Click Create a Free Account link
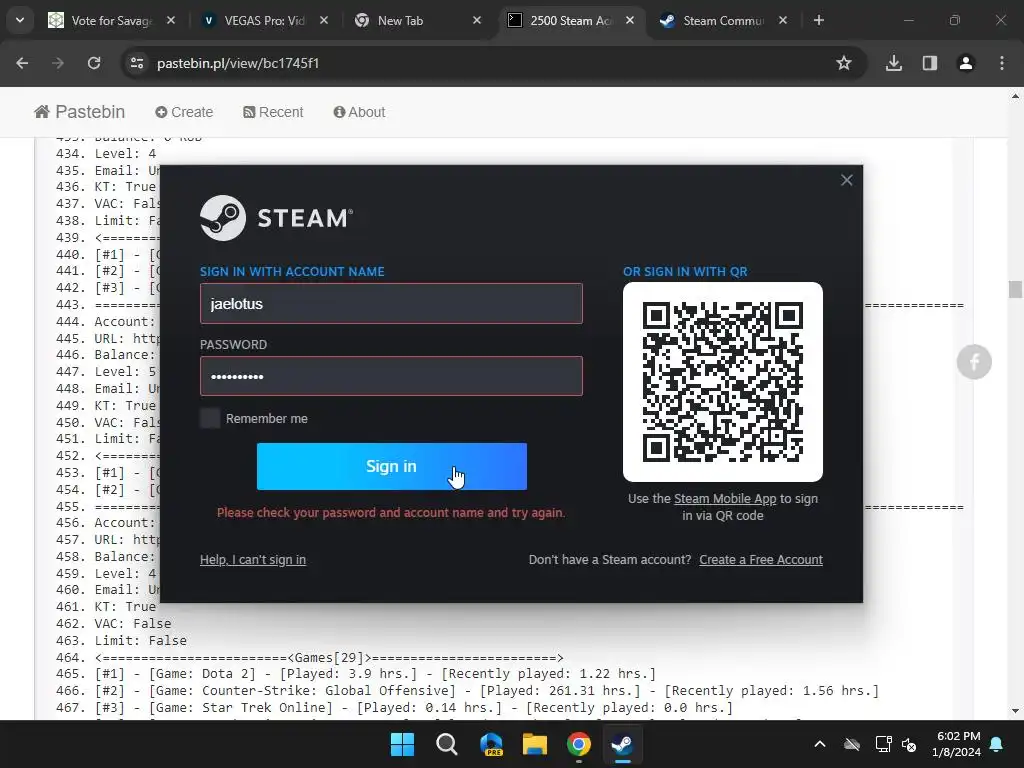This screenshot has width=1024, height=768. click(761, 560)
